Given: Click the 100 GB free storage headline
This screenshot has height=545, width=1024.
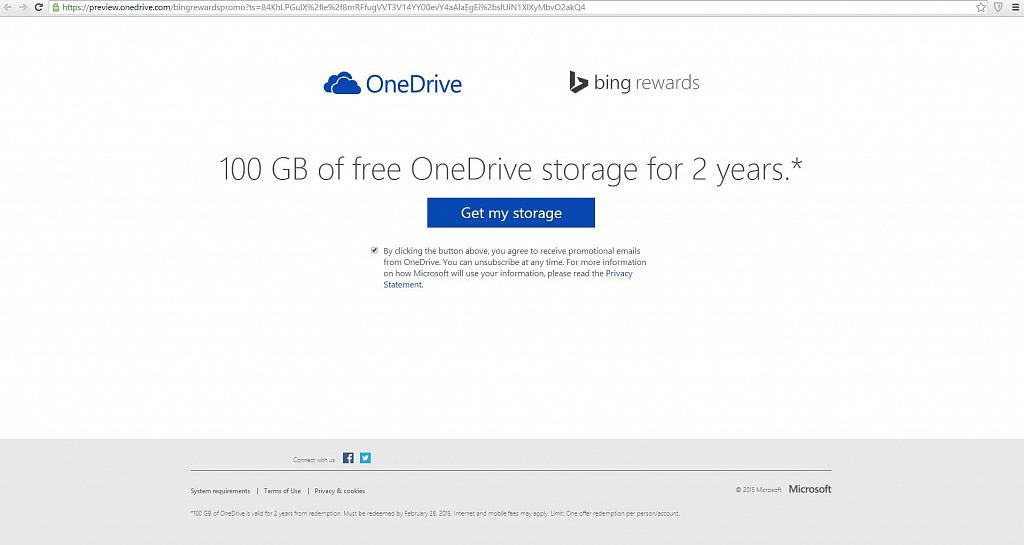Looking at the screenshot, I should pyautogui.click(x=511, y=169).
